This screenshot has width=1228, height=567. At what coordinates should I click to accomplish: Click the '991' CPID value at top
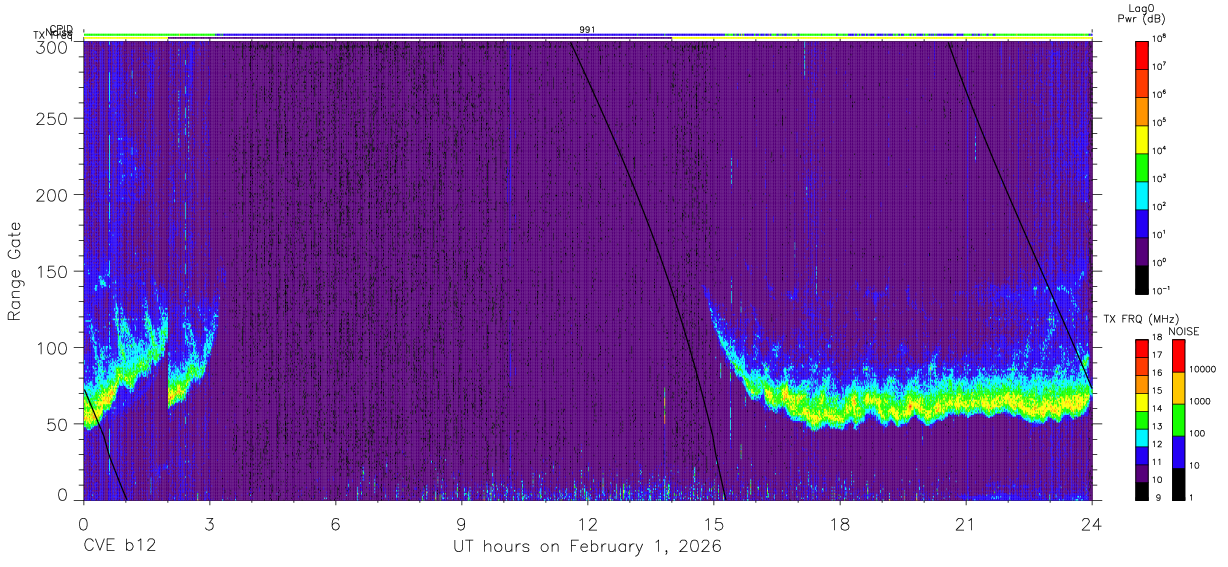pos(587,30)
